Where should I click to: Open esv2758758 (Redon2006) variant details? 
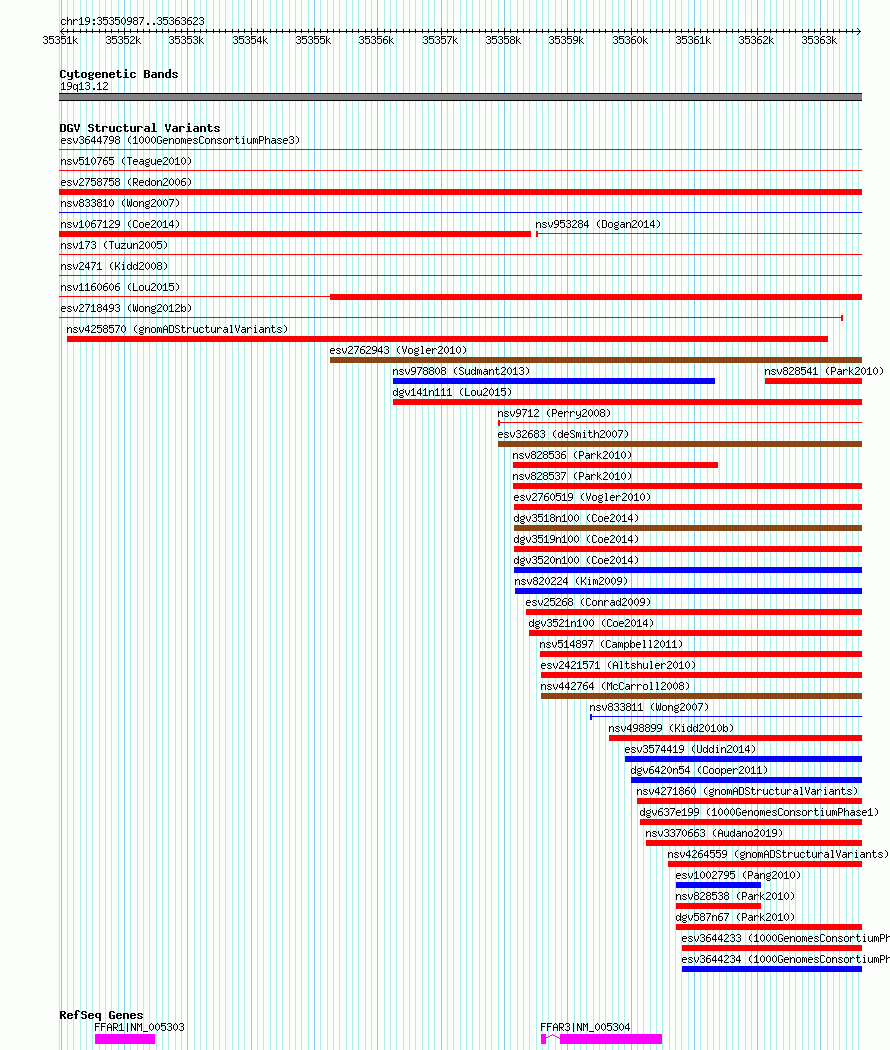pyautogui.click(x=126, y=182)
